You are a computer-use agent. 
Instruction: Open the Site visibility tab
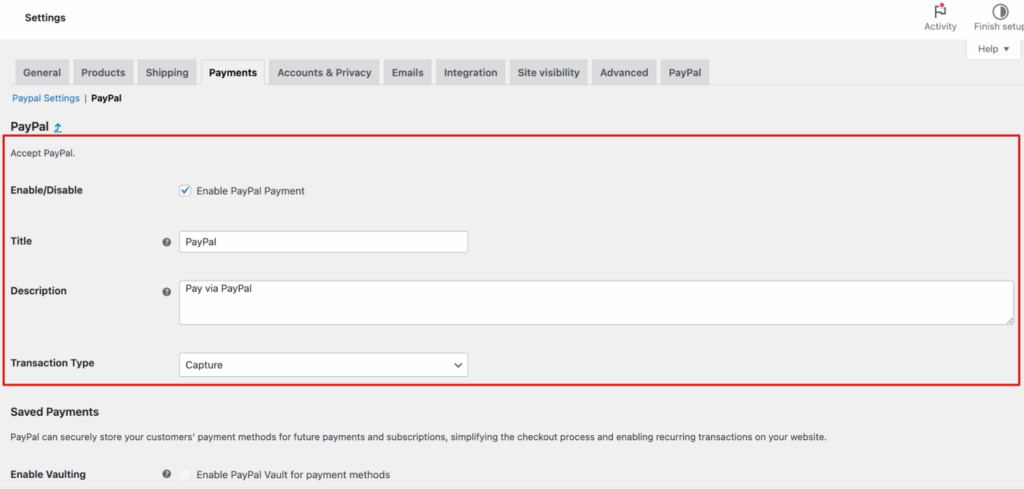[x=549, y=72]
